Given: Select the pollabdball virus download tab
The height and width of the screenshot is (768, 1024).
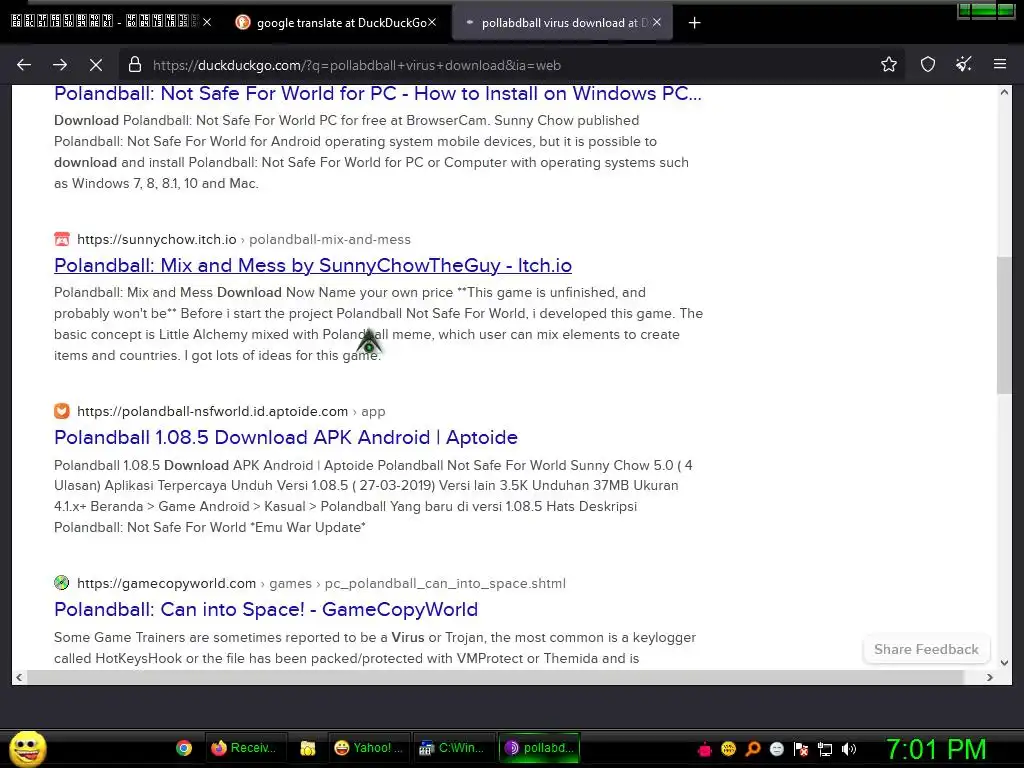Looking at the screenshot, I should (562, 23).
